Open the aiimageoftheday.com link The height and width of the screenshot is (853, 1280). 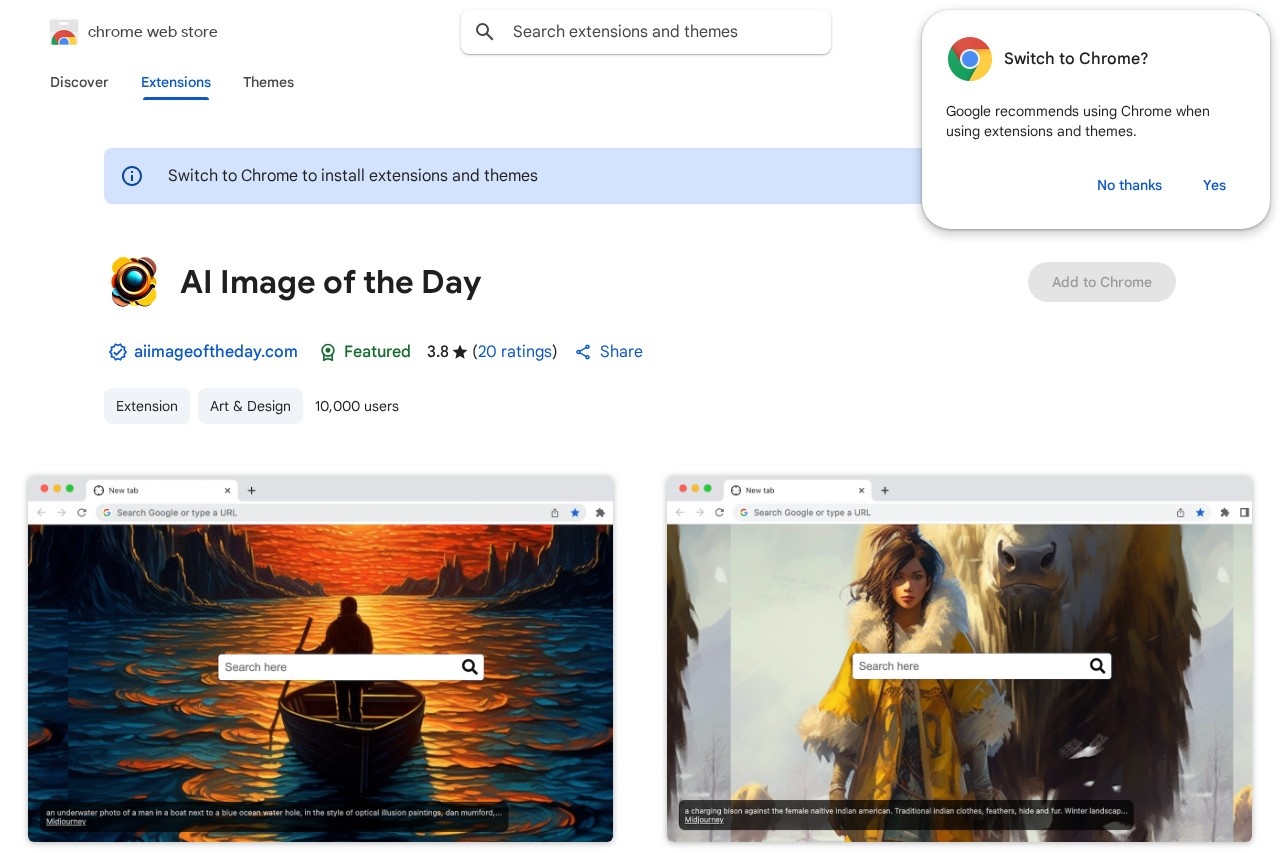pos(216,352)
